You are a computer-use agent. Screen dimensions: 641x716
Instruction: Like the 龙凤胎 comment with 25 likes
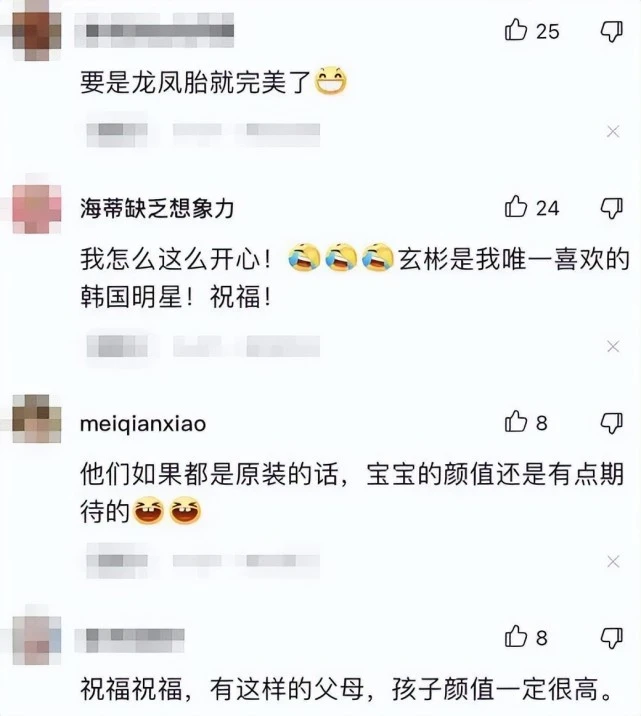516,30
